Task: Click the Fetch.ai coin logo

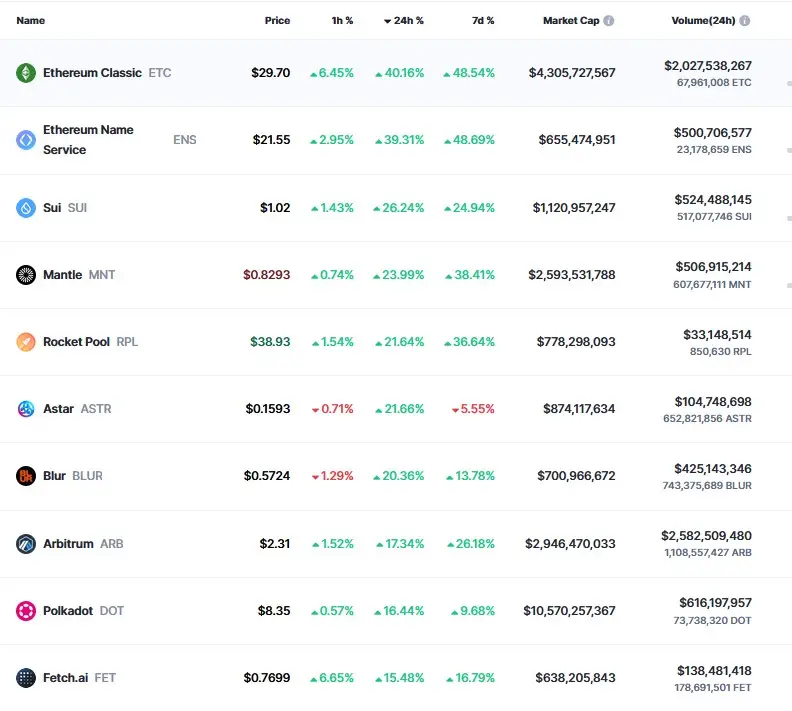Action: coord(26,678)
